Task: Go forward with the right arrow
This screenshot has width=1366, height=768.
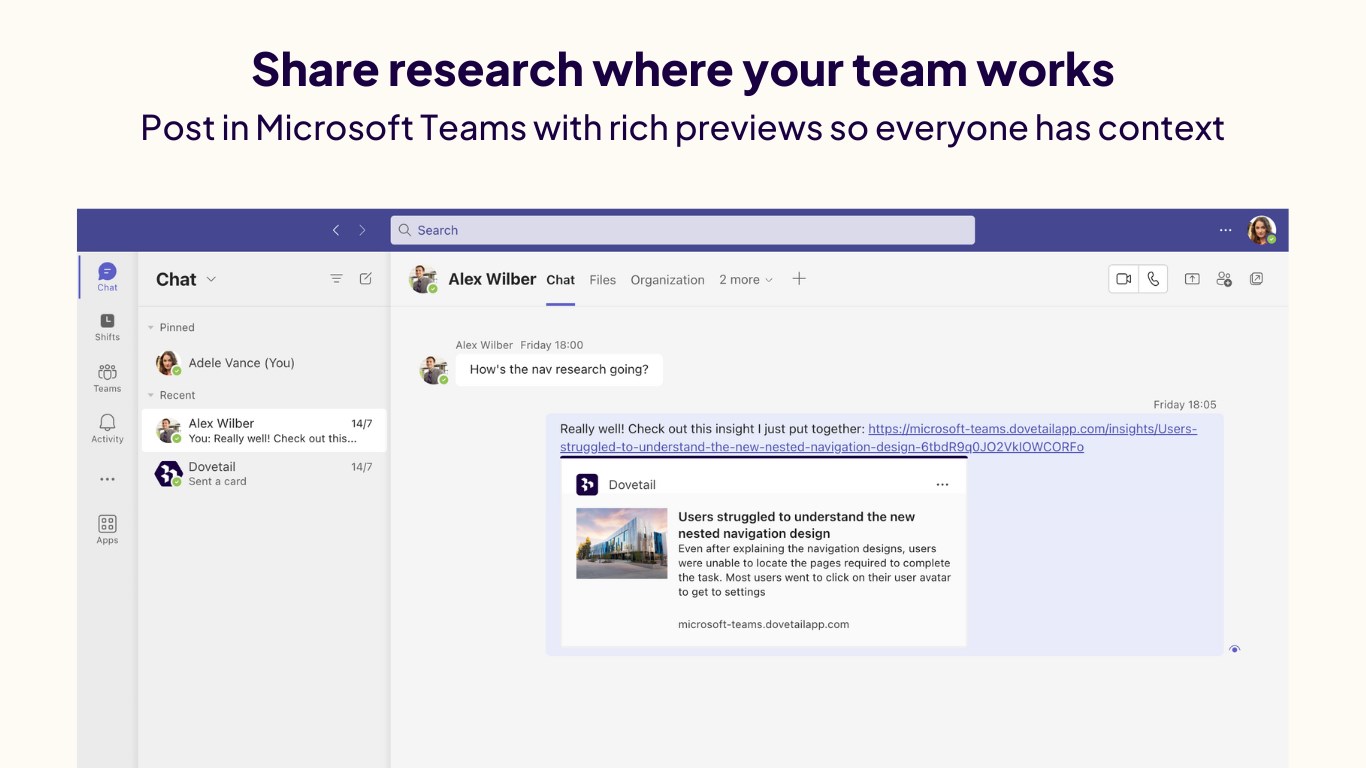Action: pyautogui.click(x=362, y=230)
